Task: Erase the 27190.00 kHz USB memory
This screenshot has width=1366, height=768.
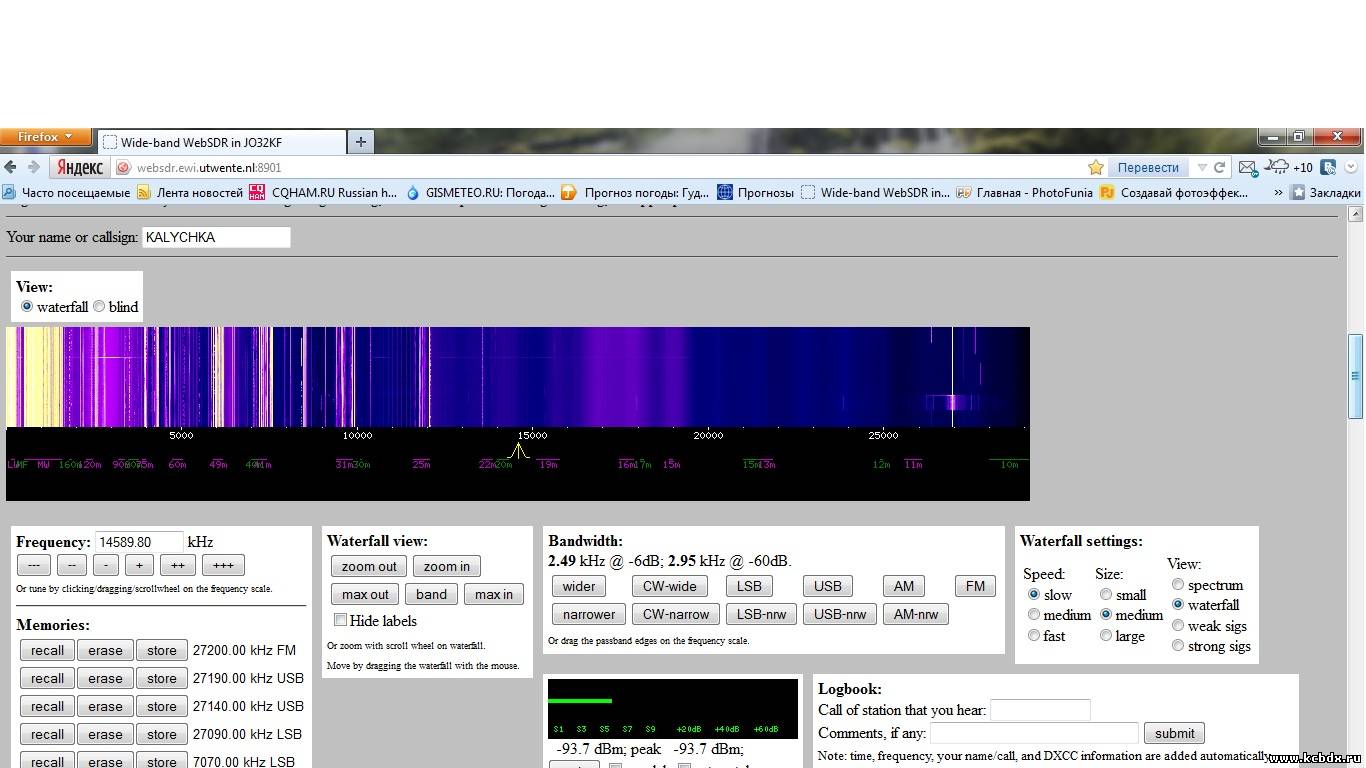Action: (105, 678)
